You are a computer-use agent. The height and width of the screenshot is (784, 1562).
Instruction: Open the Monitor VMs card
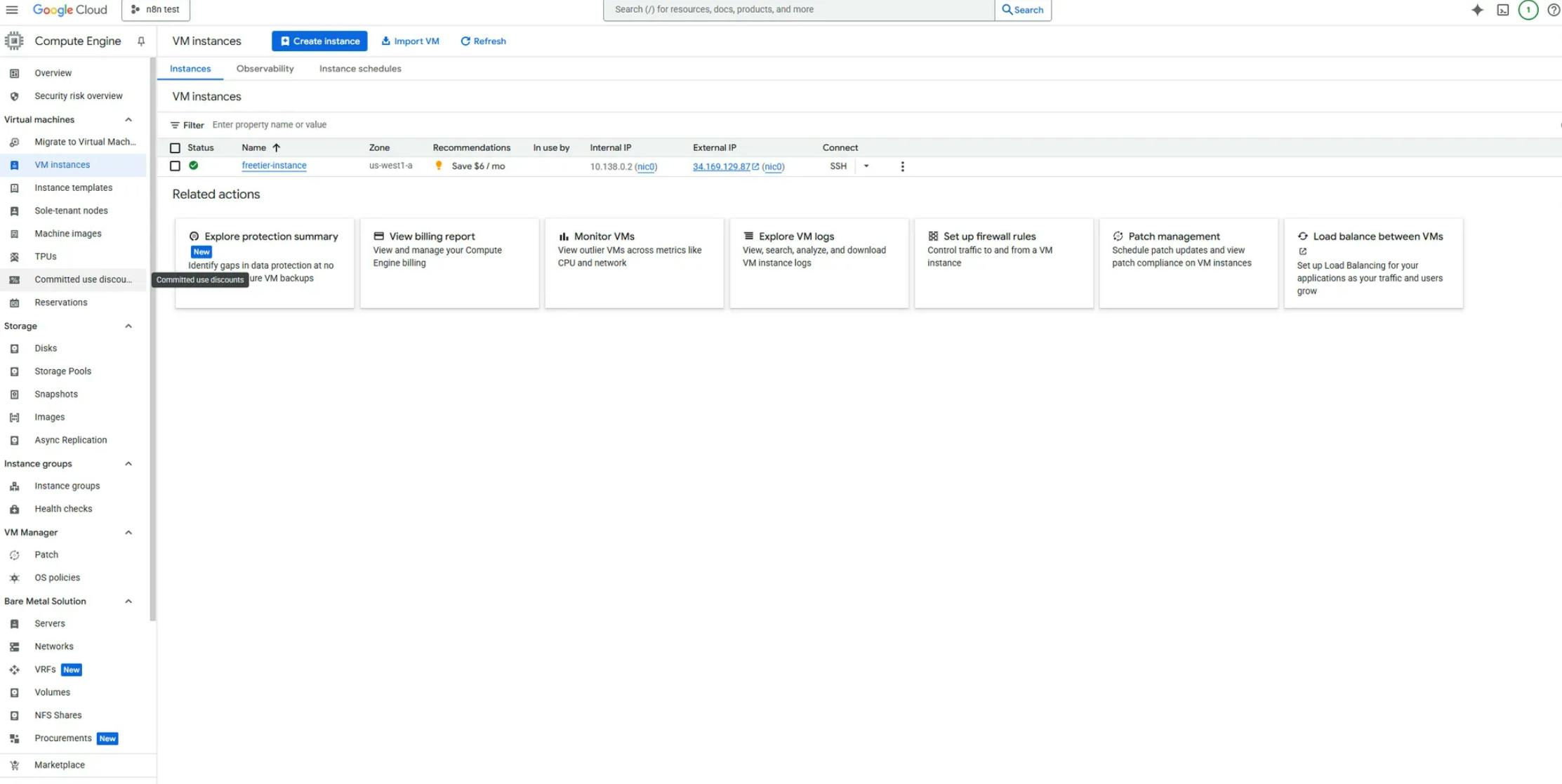634,263
